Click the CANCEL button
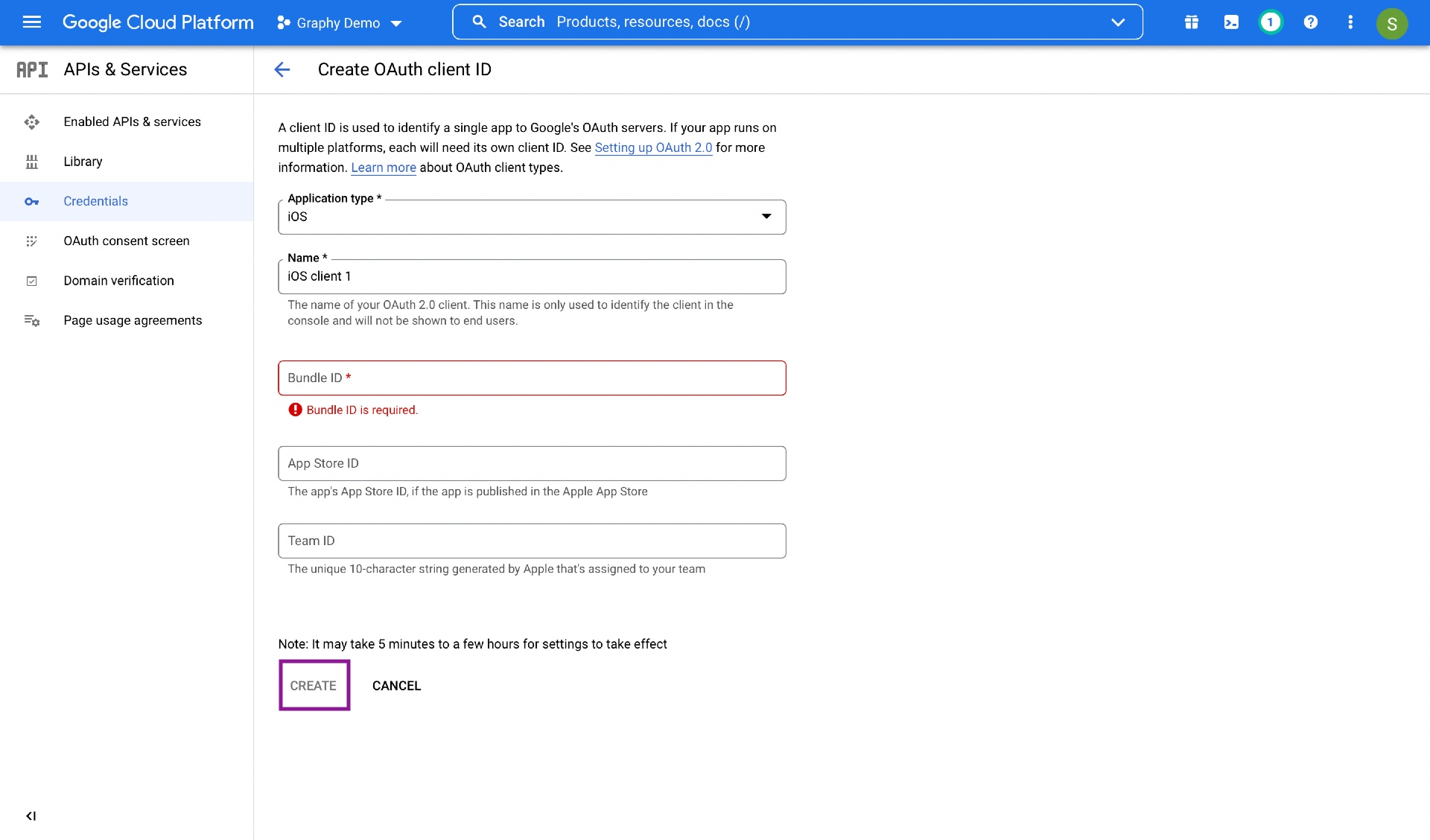 click(x=396, y=686)
